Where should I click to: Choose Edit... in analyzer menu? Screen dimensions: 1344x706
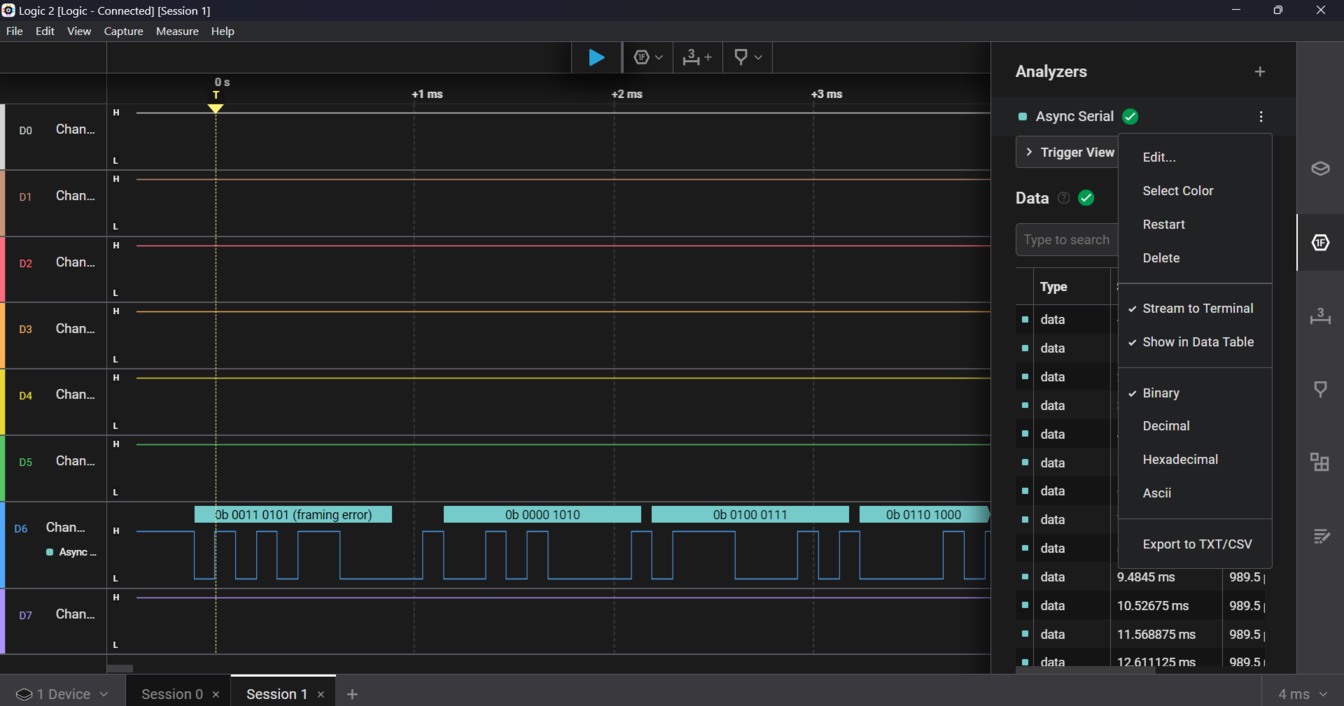pos(1159,158)
